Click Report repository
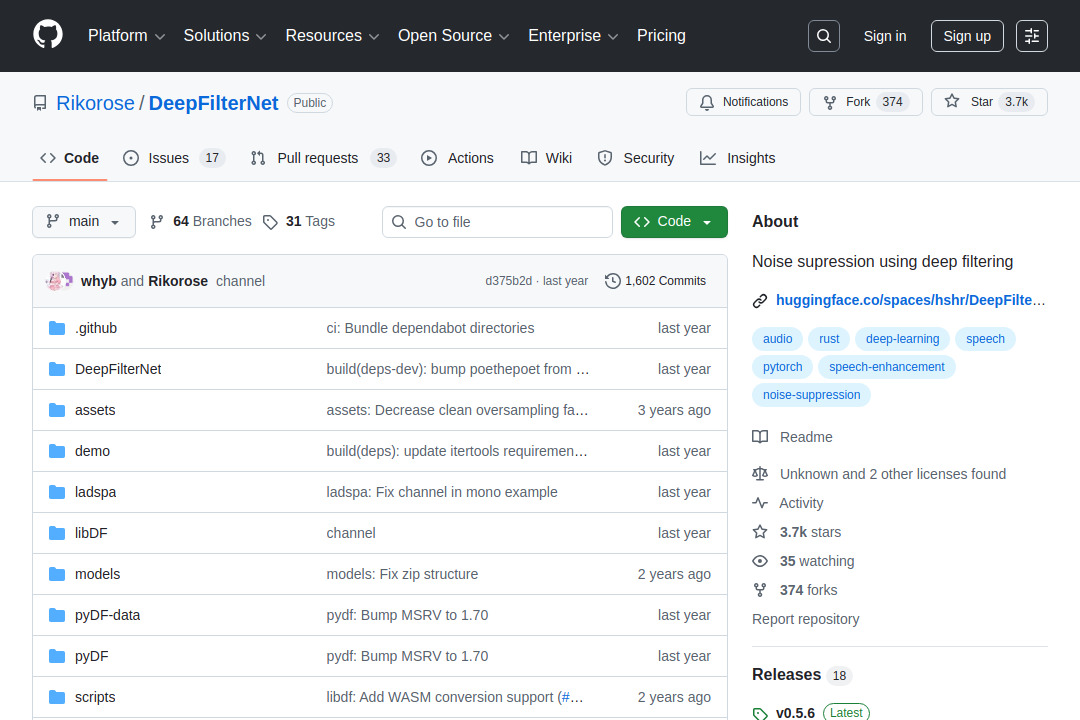This screenshot has height=720, width=1080. click(805, 618)
